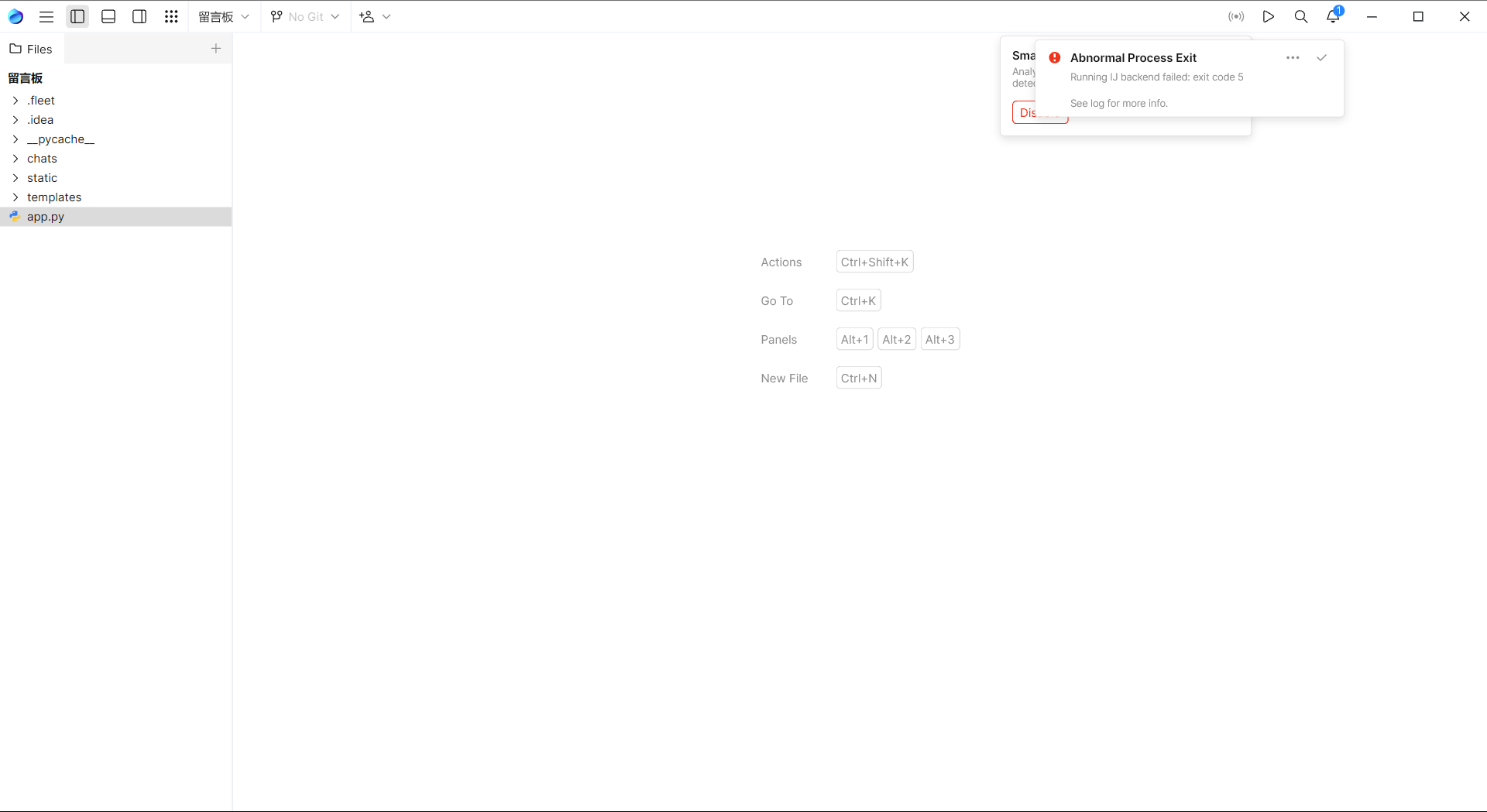Open the No Git branch dropdown
Screen dimensions: 1487x812
pos(305,16)
